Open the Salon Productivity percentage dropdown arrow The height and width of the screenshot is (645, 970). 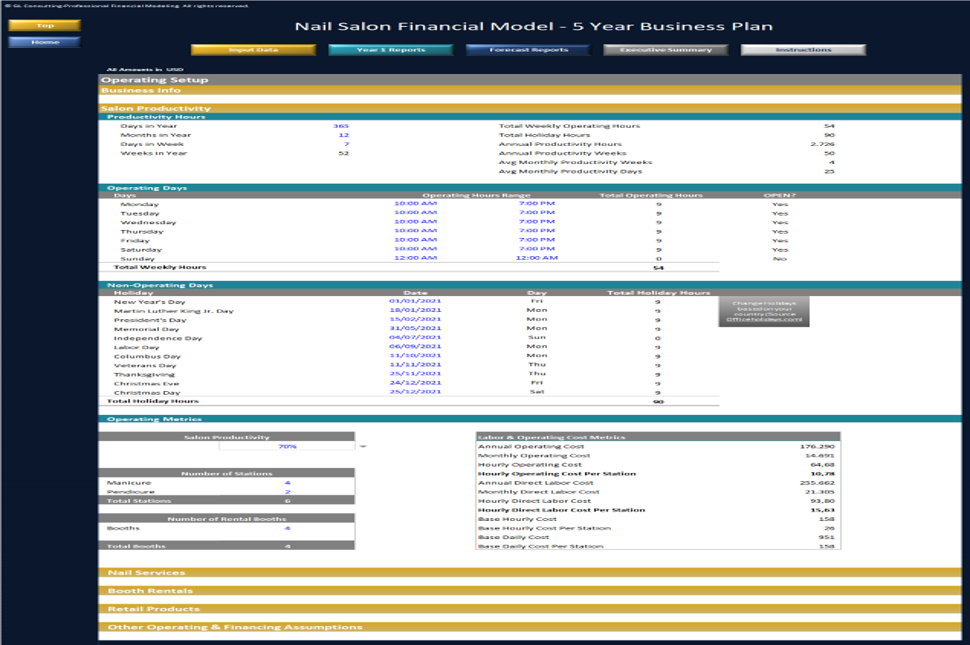[363, 446]
